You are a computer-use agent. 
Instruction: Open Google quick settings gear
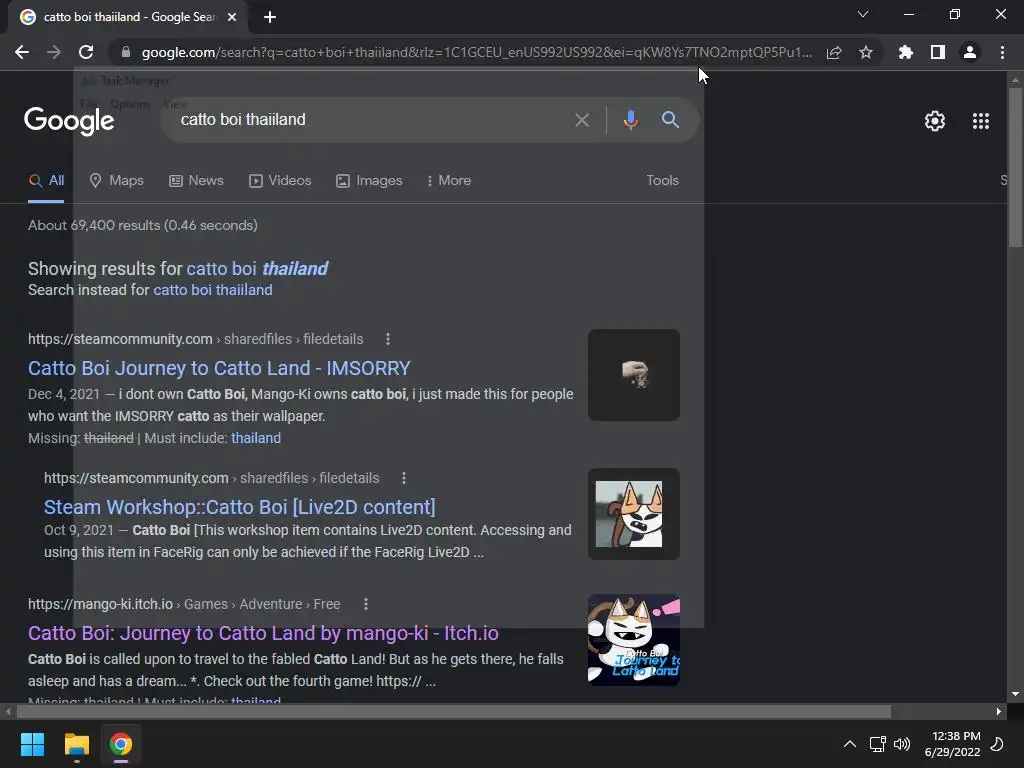[935, 121]
